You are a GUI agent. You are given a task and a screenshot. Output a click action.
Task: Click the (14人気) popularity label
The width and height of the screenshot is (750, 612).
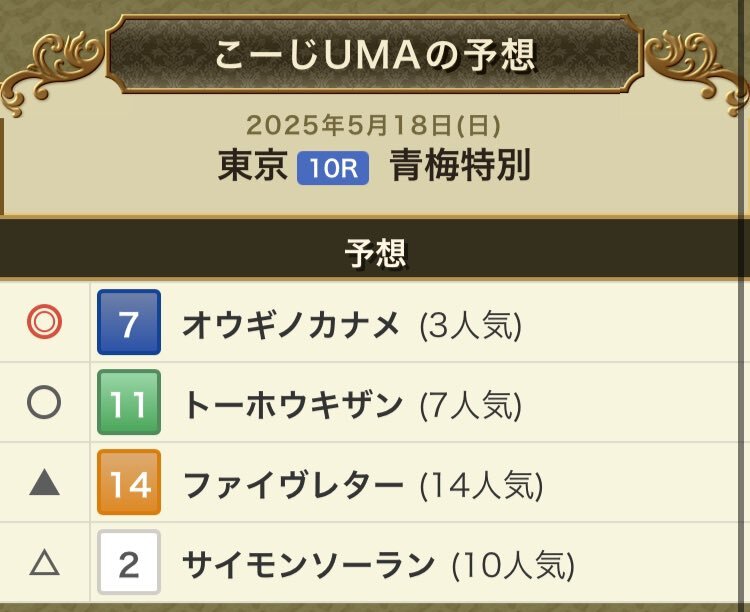[x=481, y=486]
